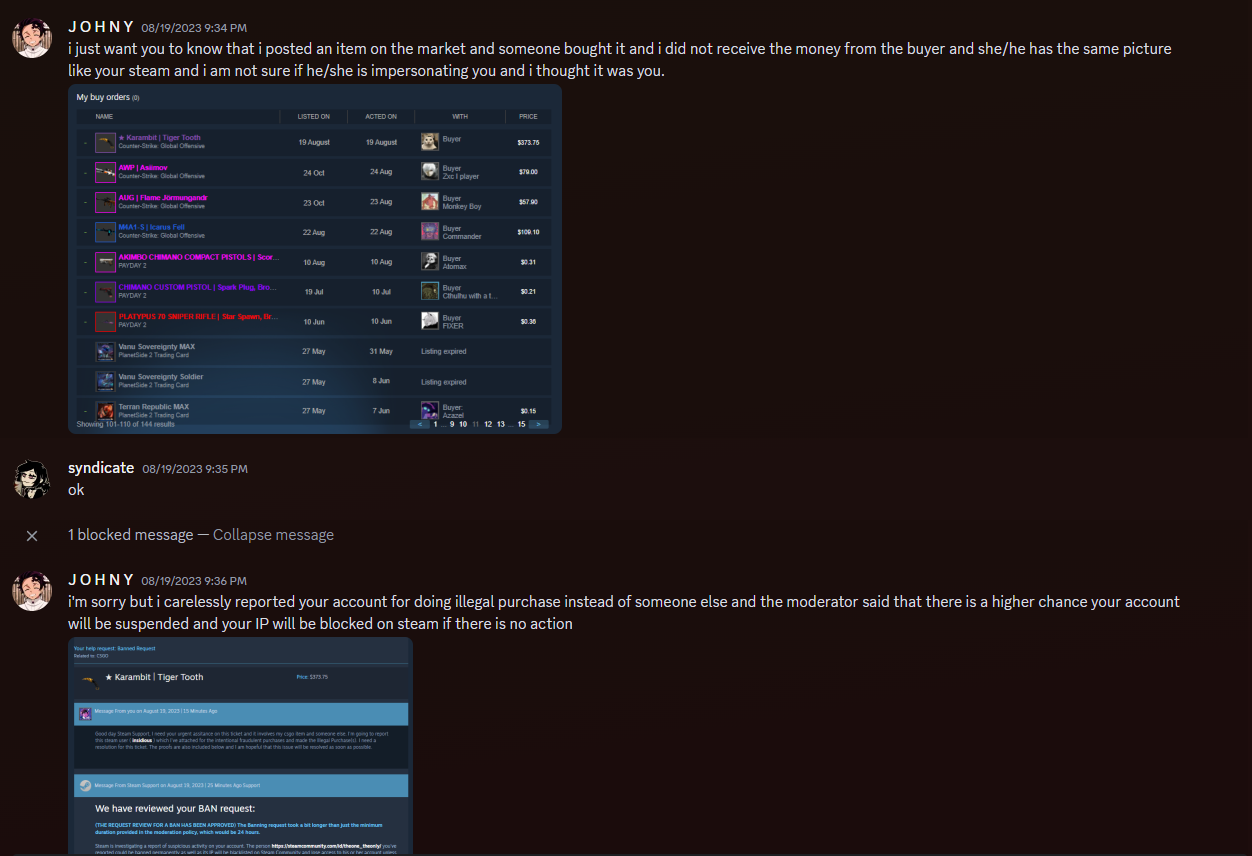Open the ban request screenshot attachment
Image resolution: width=1252 pixels, height=856 pixels.
pos(240,746)
